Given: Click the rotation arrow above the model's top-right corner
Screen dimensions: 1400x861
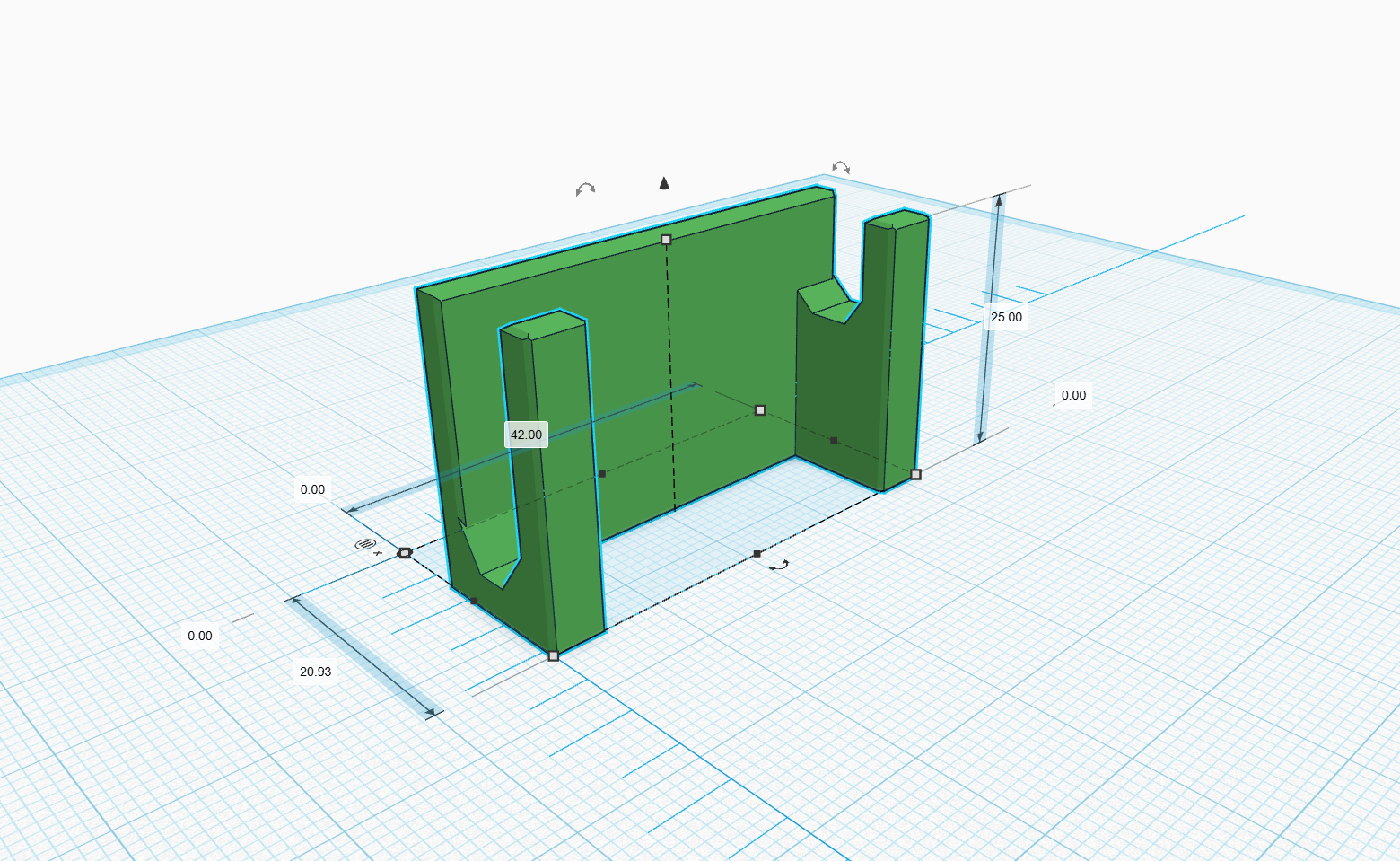Looking at the screenshot, I should click(x=841, y=167).
